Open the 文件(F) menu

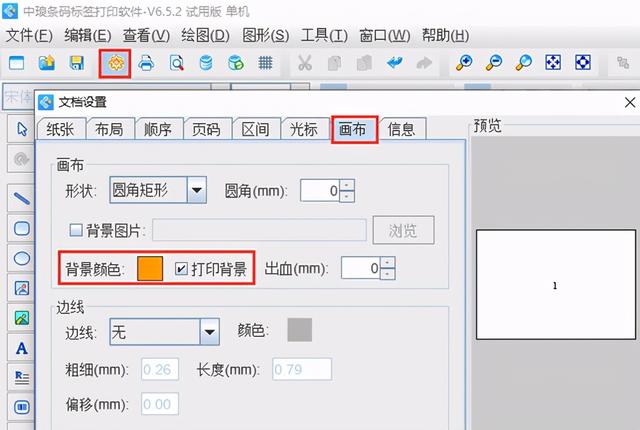29,35
